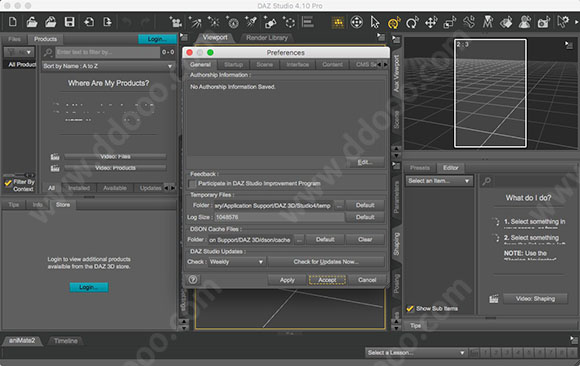This screenshot has width=580, height=366.
Task: Select the Surface Selection tool icon
Action: pos(506,23)
